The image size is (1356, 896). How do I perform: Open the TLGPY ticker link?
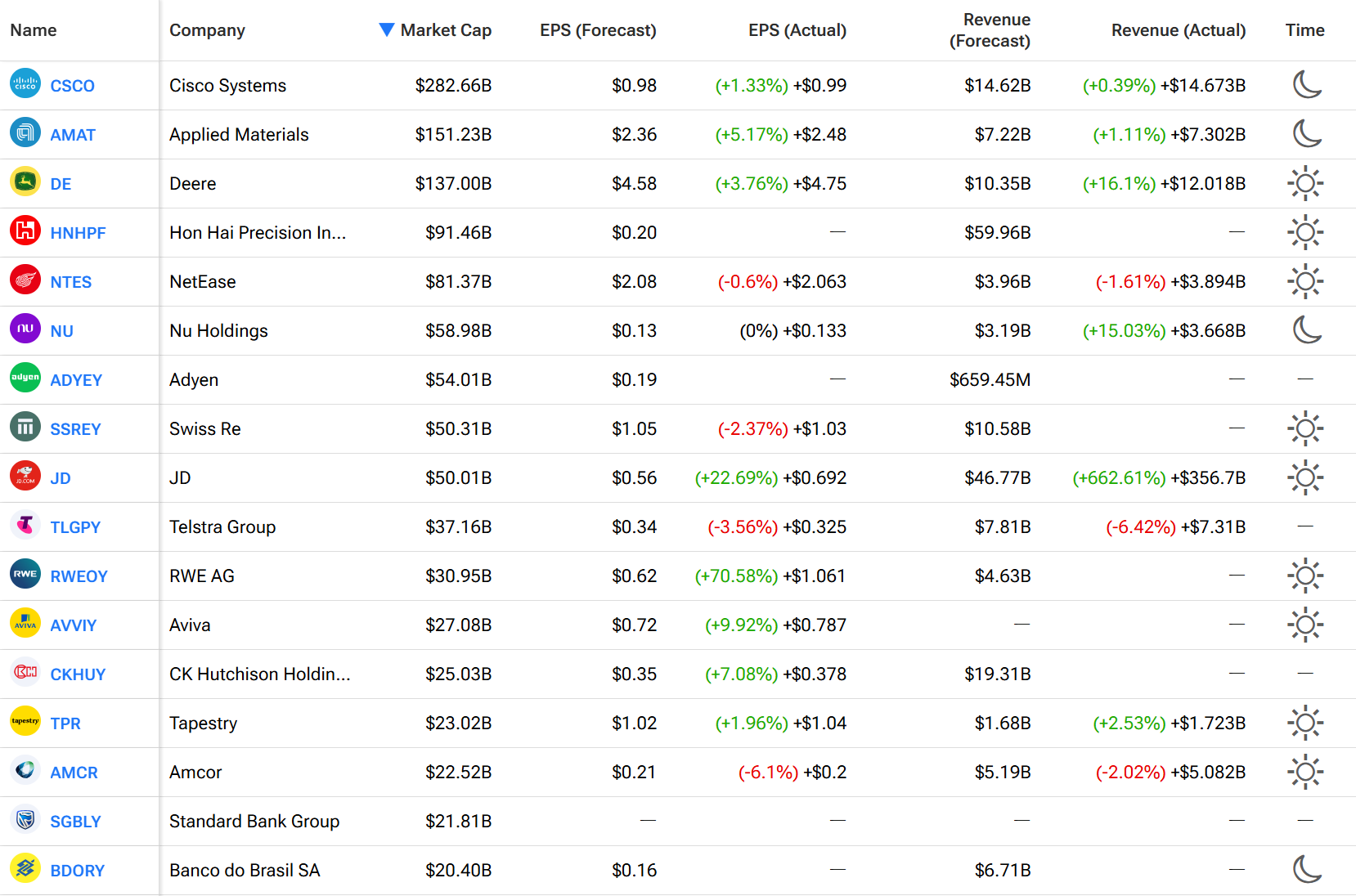tap(75, 527)
